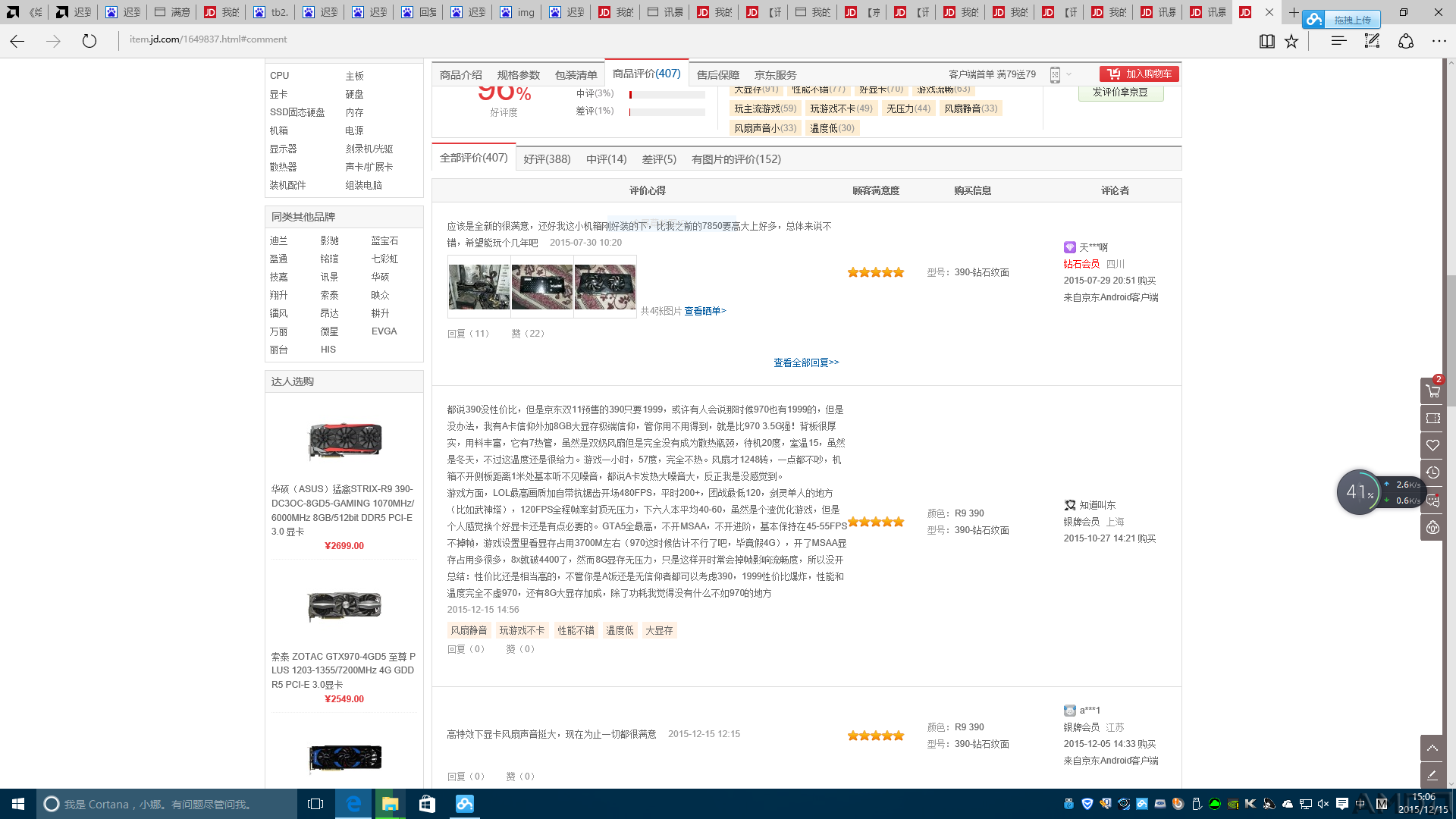Open the 七彩虹 brand link

384,259
